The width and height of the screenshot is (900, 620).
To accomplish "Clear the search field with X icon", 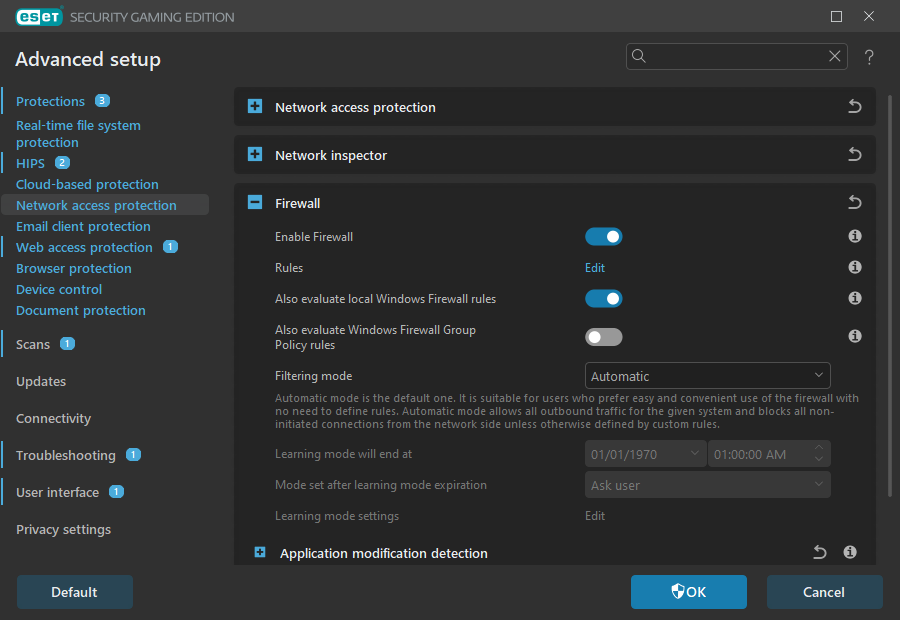I will coord(835,56).
